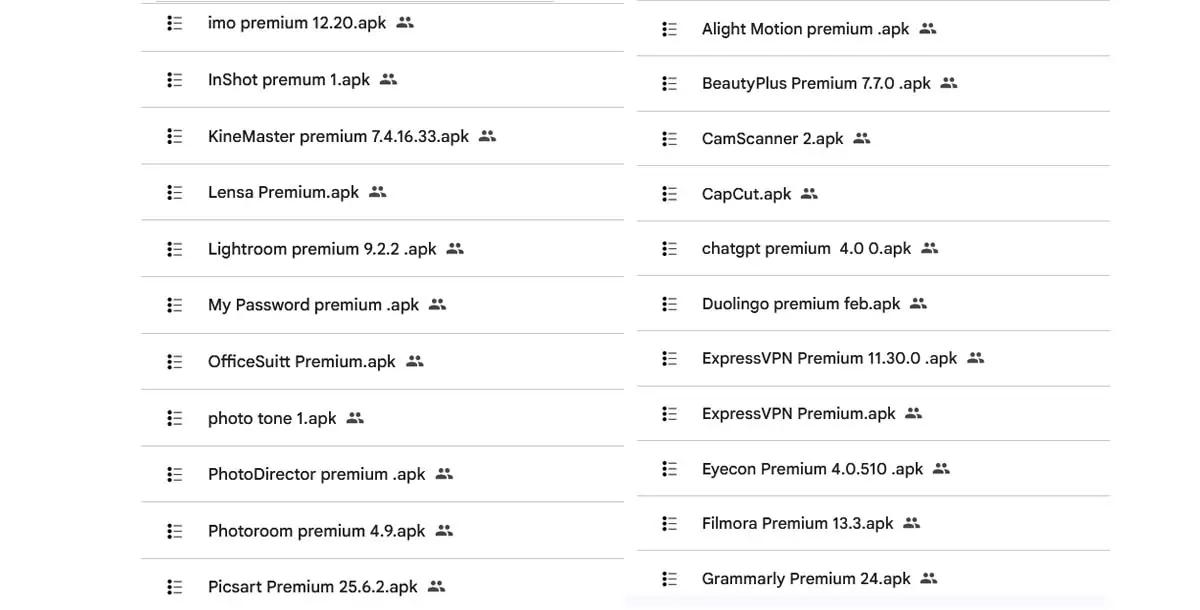Click the shared people icon next to InShot premum 1.apk
The image size is (1200, 610).
point(388,79)
